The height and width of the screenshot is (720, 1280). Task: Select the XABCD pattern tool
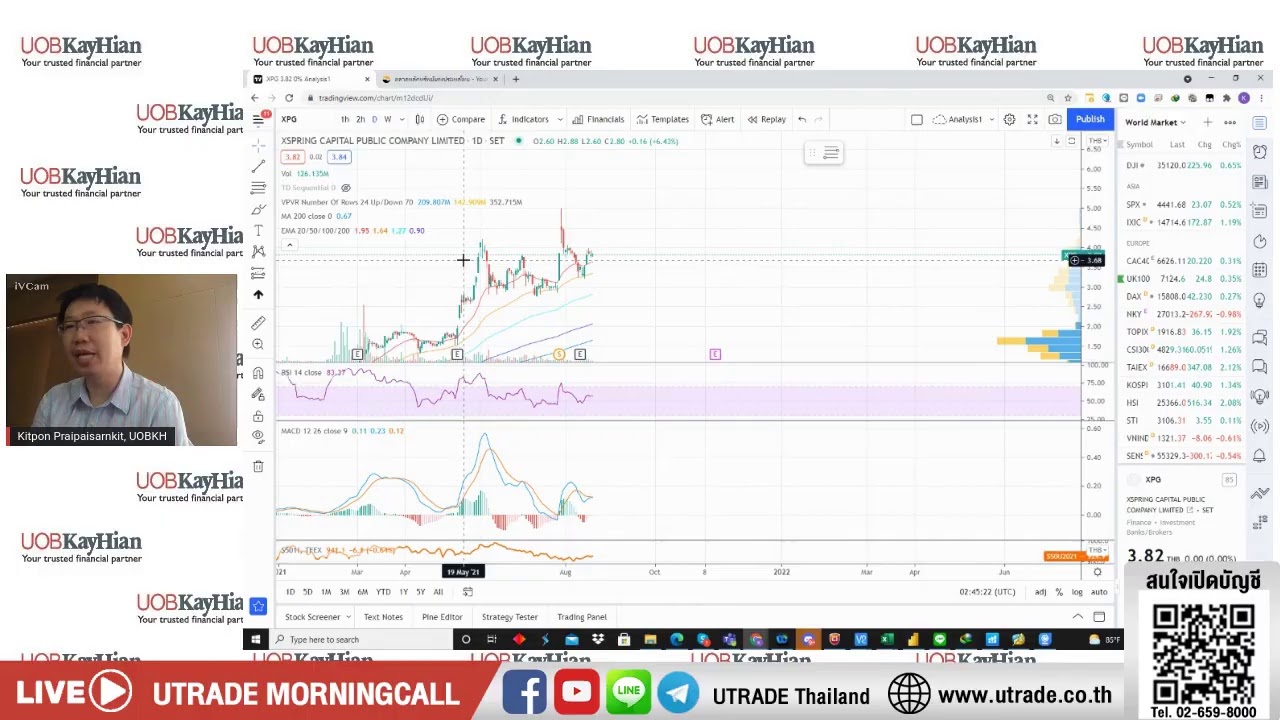pyautogui.click(x=258, y=251)
